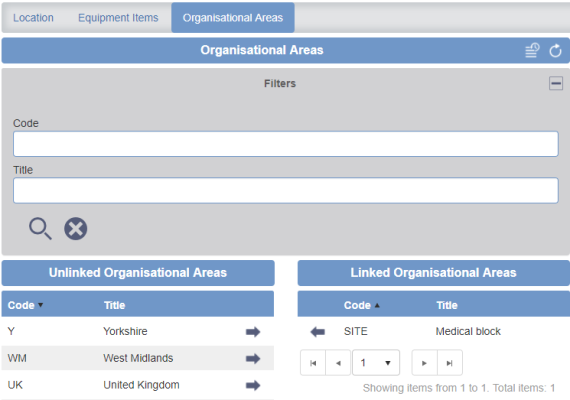Image resolution: width=570 pixels, height=400 pixels.
Task: Switch to the Equipment Items tab
Action: point(118,18)
